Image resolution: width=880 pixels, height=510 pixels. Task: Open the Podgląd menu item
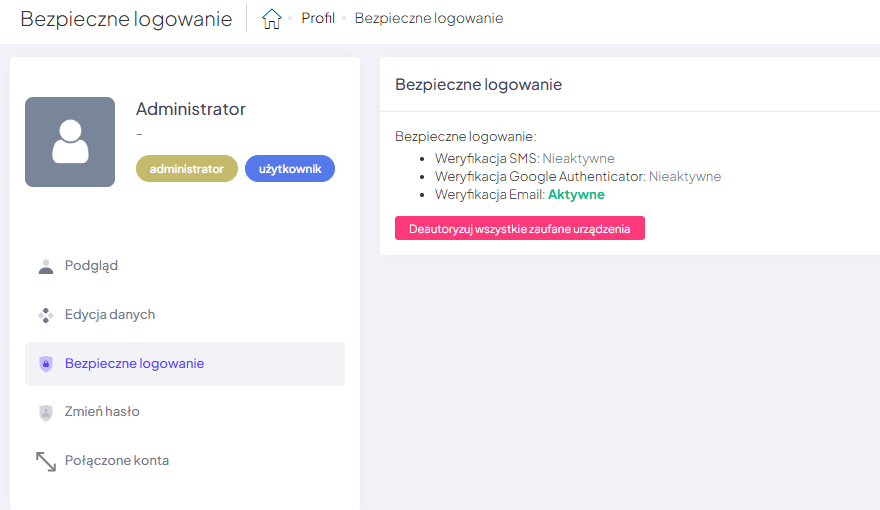(x=91, y=266)
